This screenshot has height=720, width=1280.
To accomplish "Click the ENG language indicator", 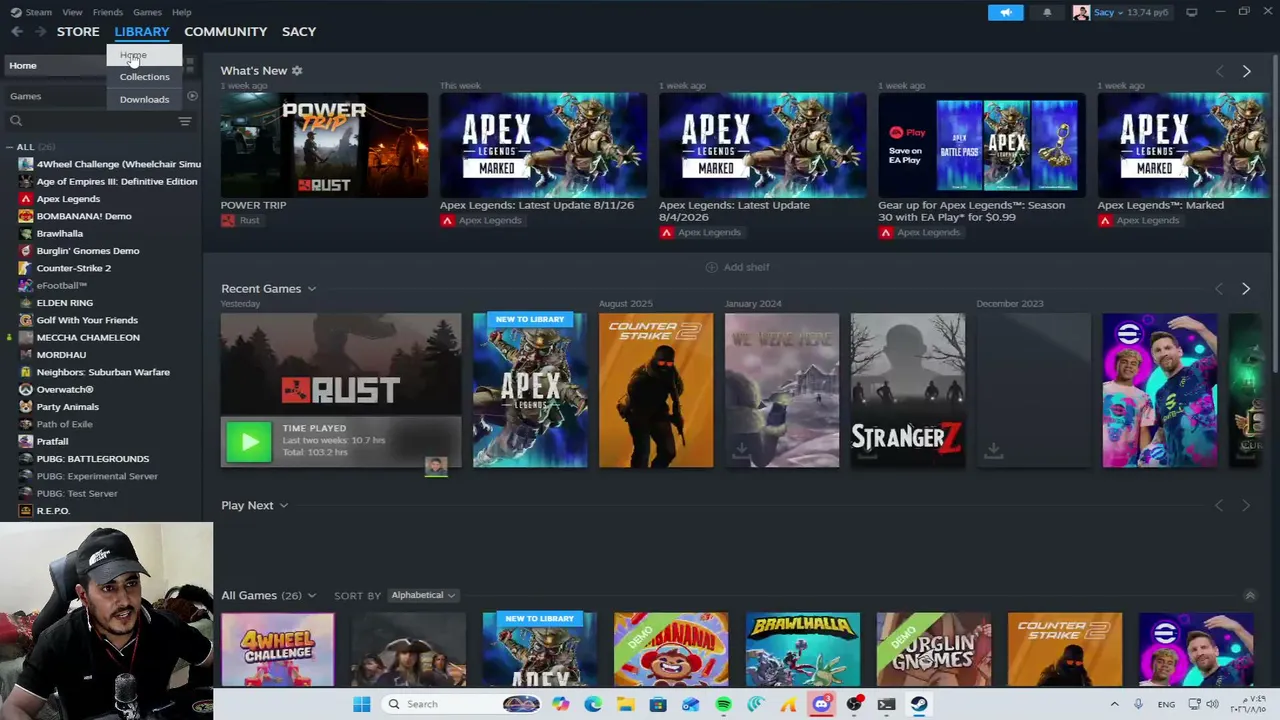I will click(x=1166, y=705).
